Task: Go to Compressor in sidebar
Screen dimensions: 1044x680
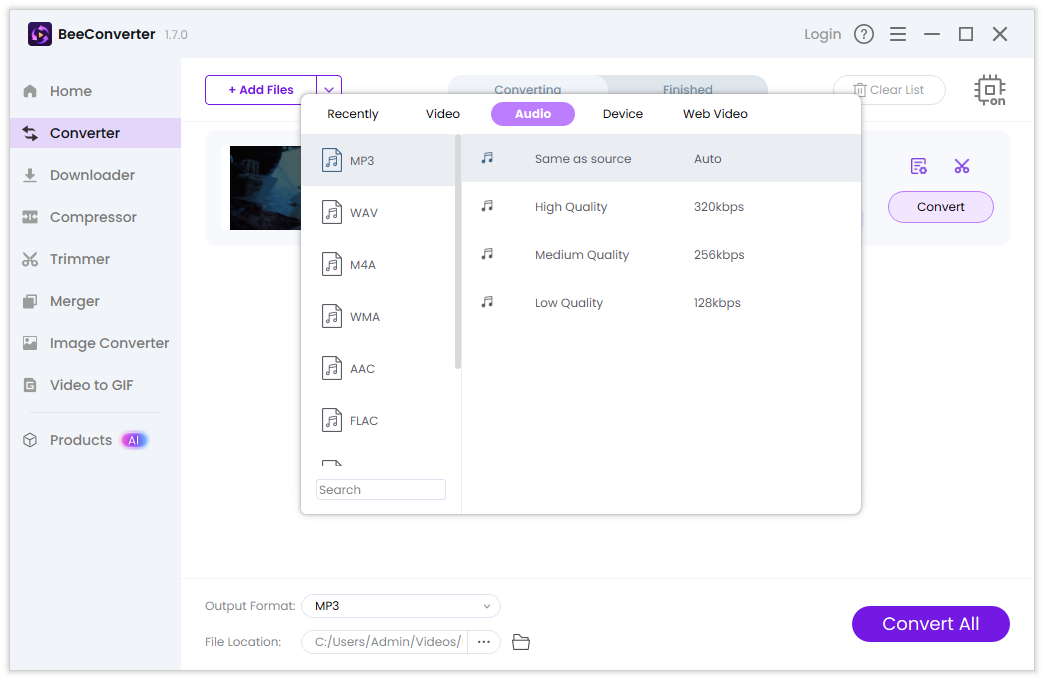Action: coord(93,217)
